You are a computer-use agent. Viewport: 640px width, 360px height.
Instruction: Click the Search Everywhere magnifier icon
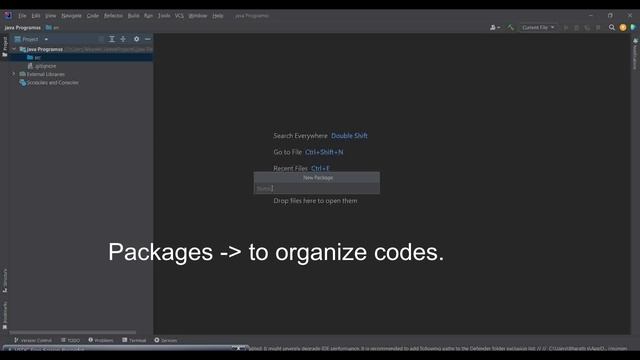(611, 27)
